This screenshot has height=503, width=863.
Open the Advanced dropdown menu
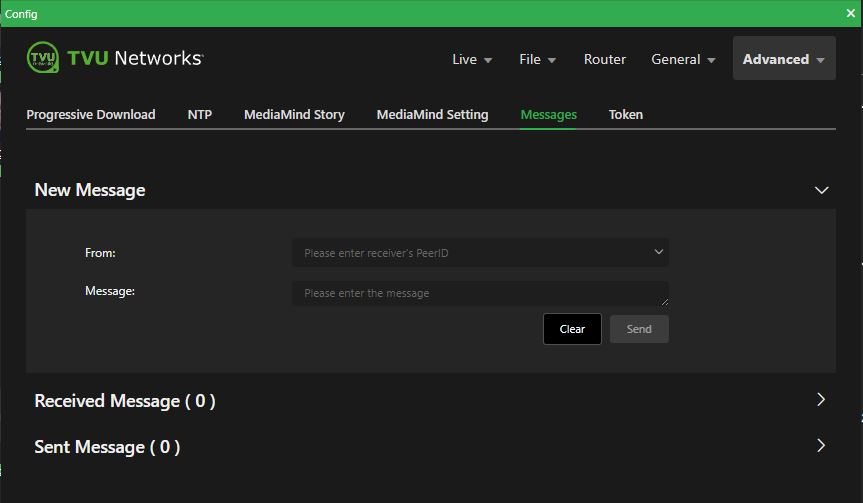783,59
